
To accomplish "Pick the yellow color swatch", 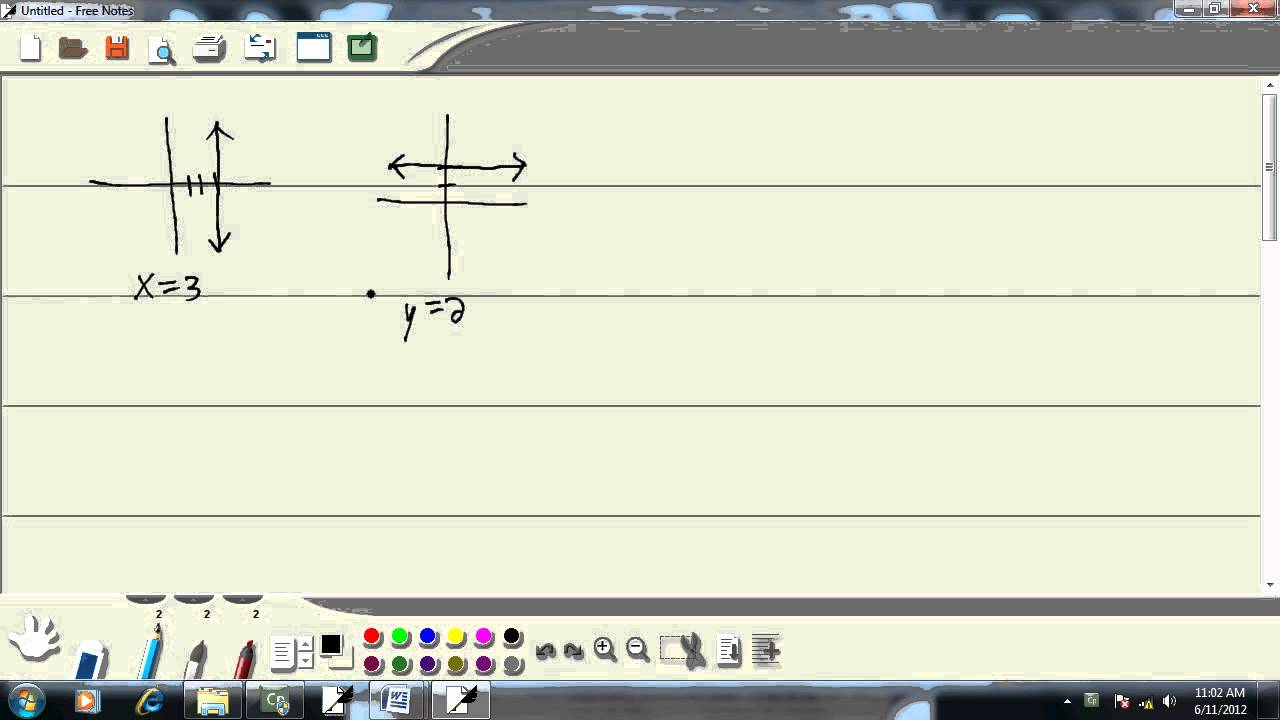I will coord(456,637).
